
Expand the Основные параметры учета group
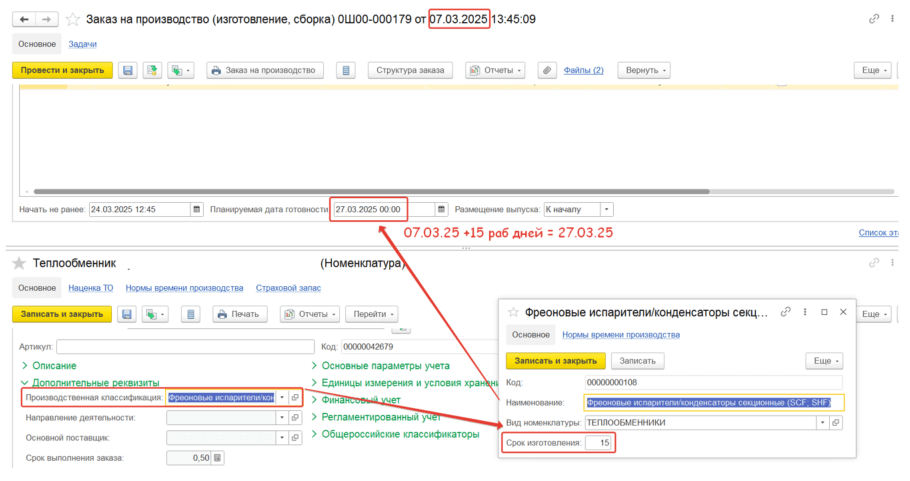click(379, 366)
